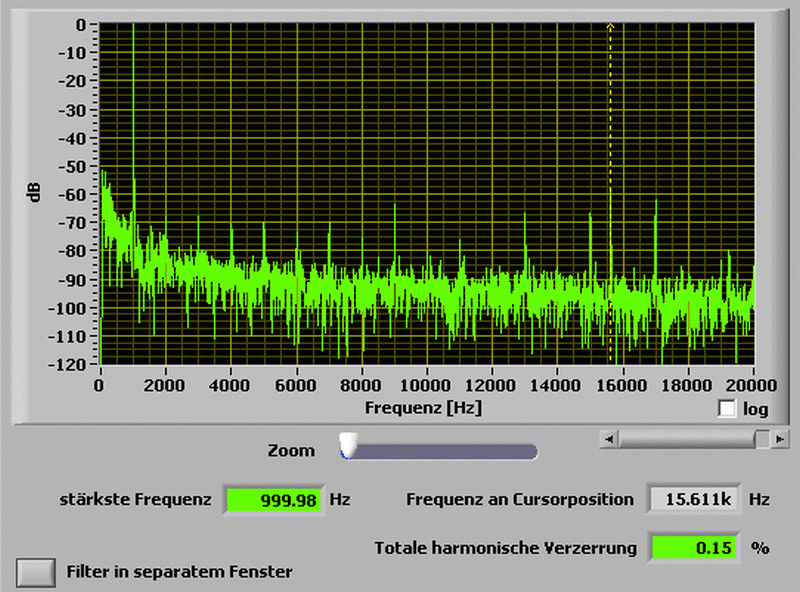Click the stärkste Frequenz value 999.98
The image size is (800, 592).
pyautogui.click(x=273, y=500)
